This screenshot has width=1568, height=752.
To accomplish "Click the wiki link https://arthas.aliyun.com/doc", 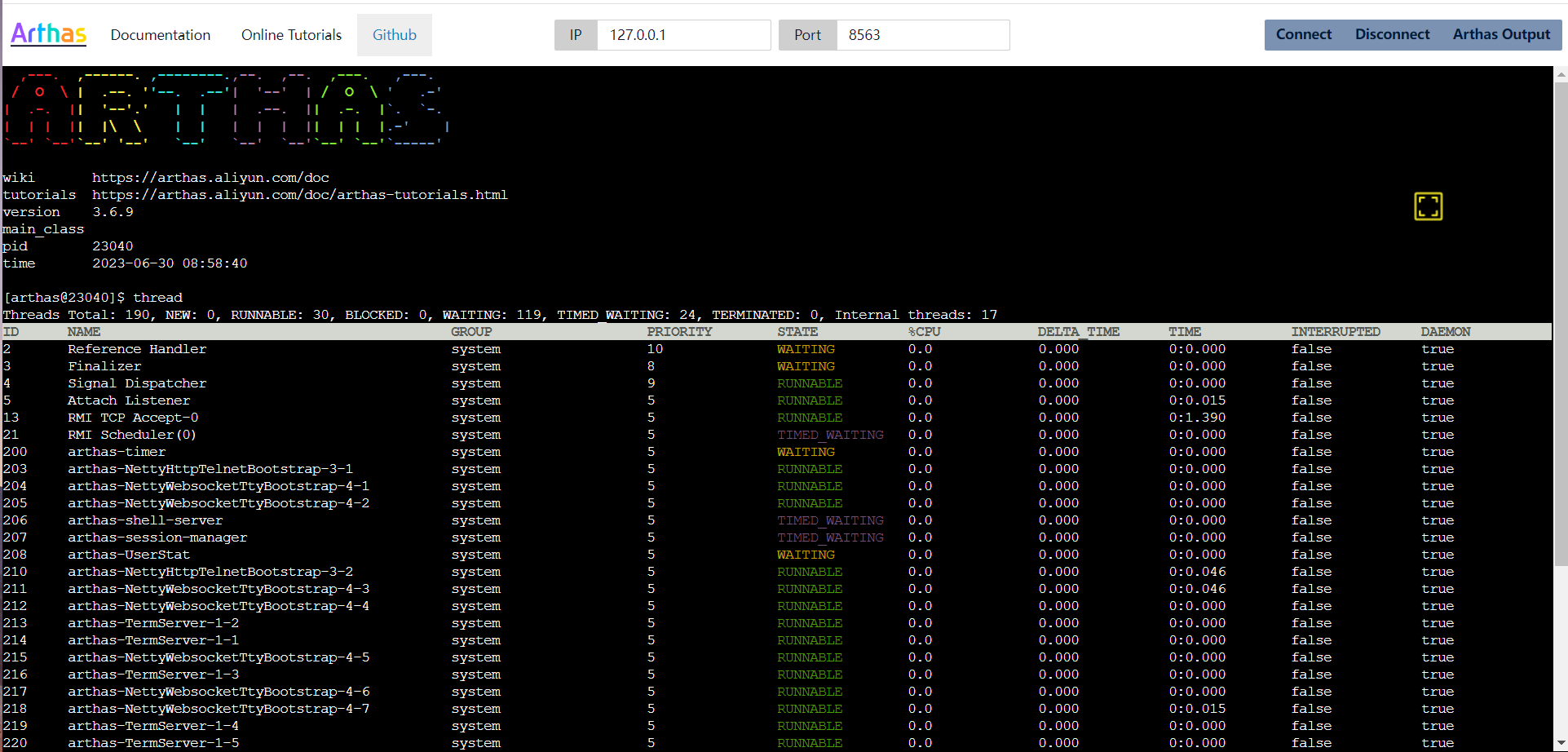I will click(x=211, y=177).
